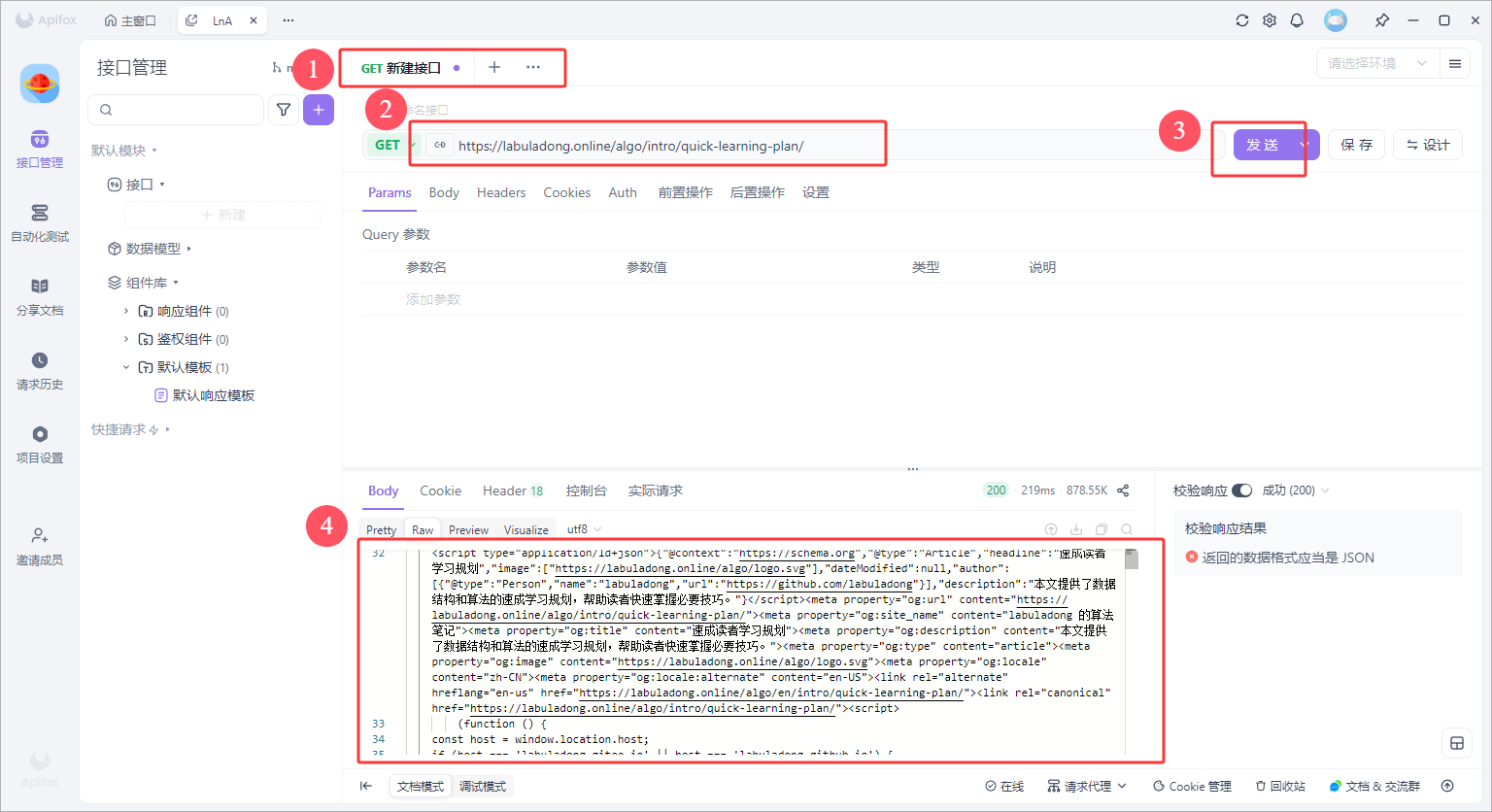The height and width of the screenshot is (812, 1492).
Task: Switch to 调试模式
Action: pos(483,786)
